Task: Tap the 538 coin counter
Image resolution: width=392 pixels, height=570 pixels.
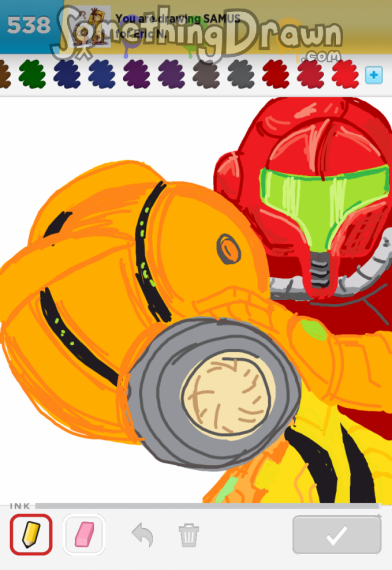Action: [x=29, y=25]
